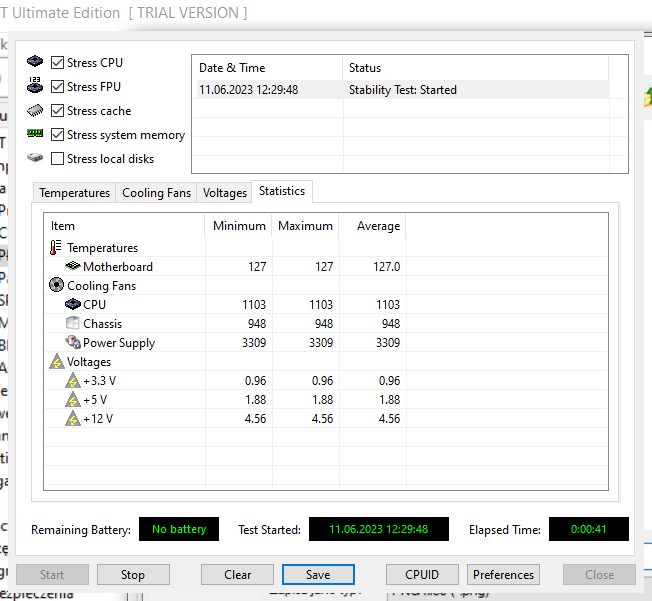Click the No battery indicator
Image resolution: width=652 pixels, height=601 pixels.
[179, 529]
